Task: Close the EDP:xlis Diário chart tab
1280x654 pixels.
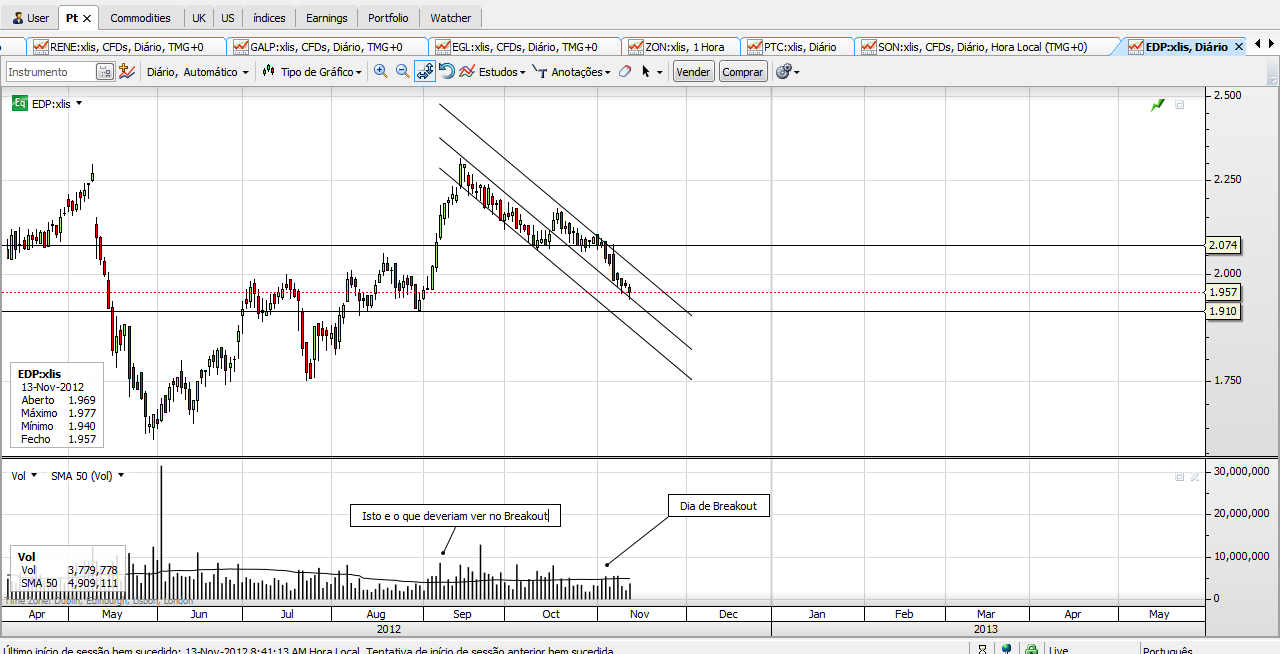Action: (x=1239, y=46)
